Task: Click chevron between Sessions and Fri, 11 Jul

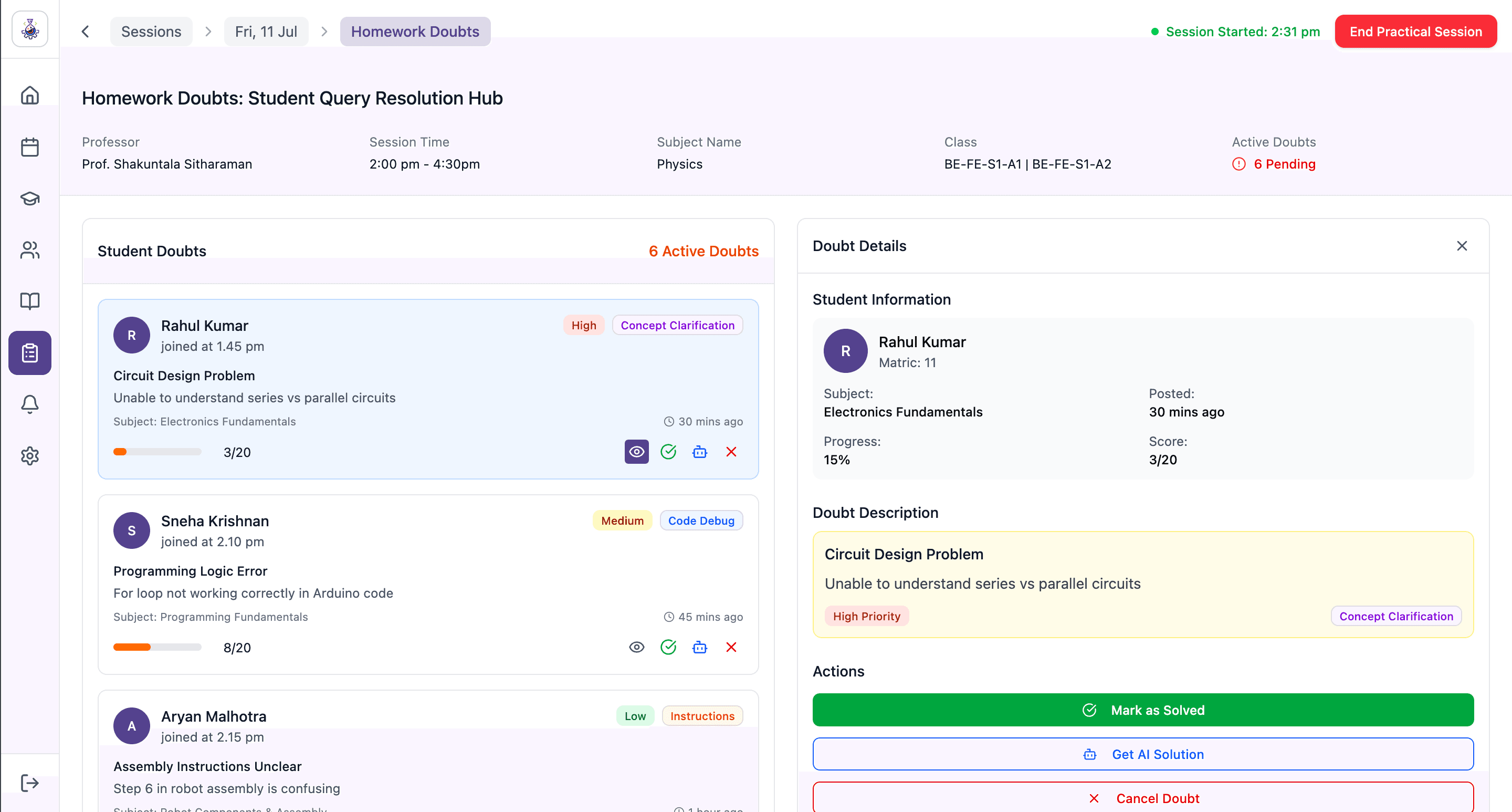Action: (x=208, y=32)
